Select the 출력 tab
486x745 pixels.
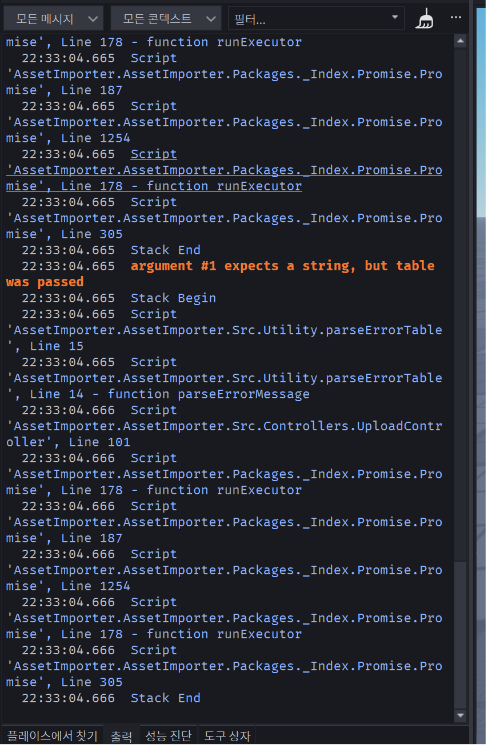[x=122, y=735]
